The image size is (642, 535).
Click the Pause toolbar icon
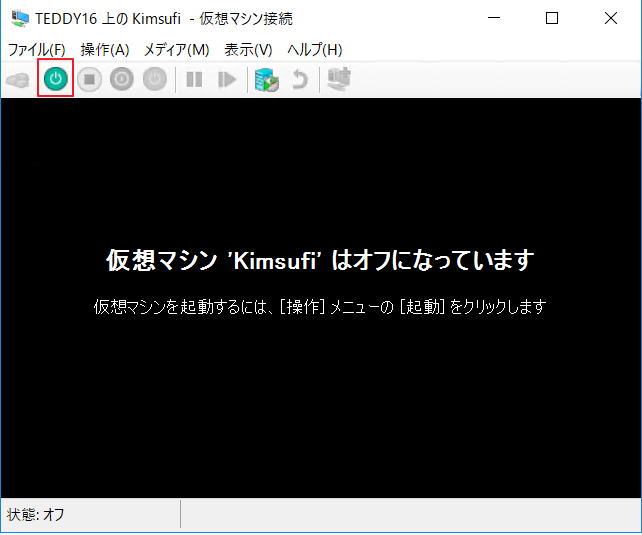(194, 80)
